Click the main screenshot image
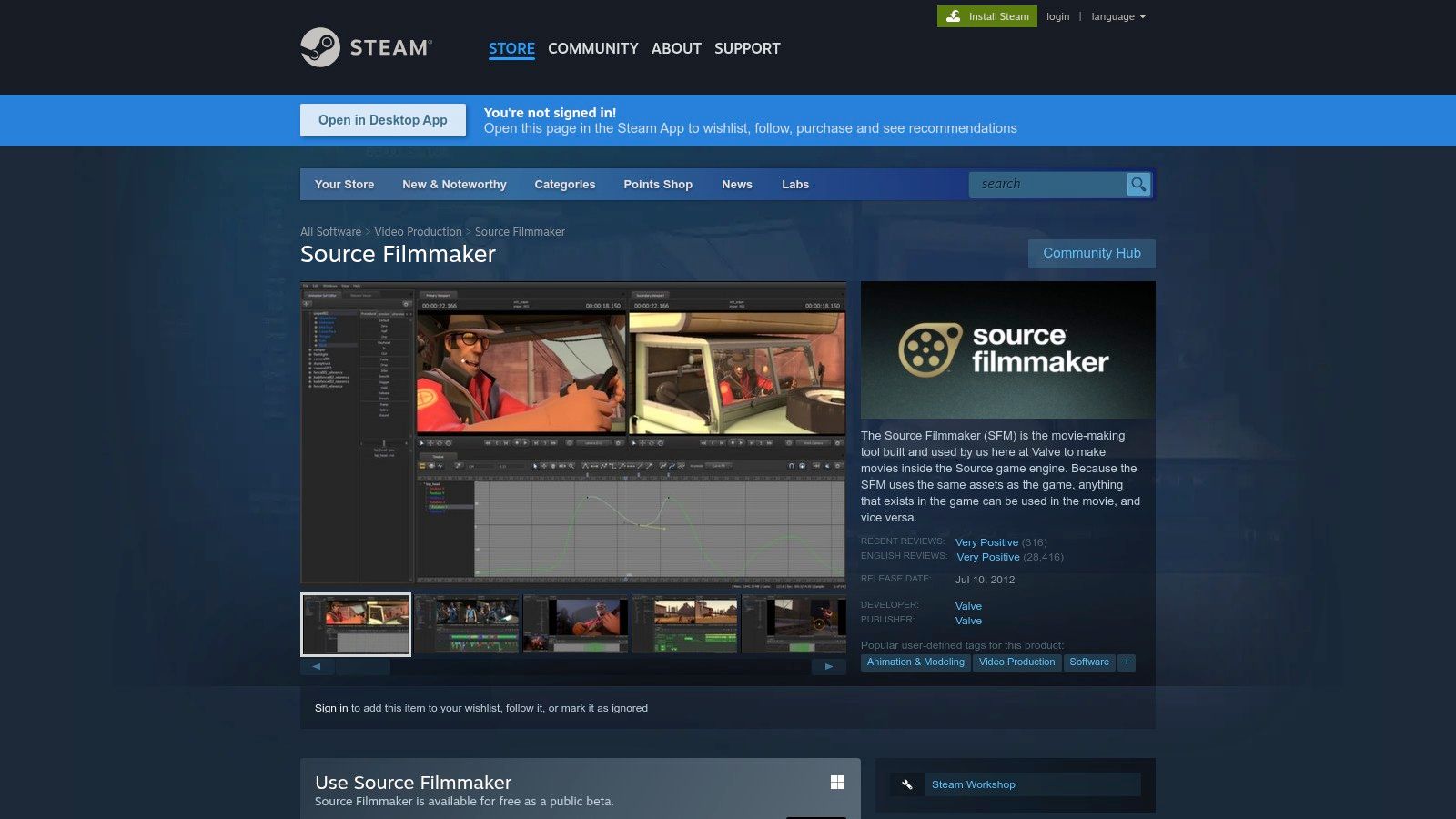 tap(573, 433)
